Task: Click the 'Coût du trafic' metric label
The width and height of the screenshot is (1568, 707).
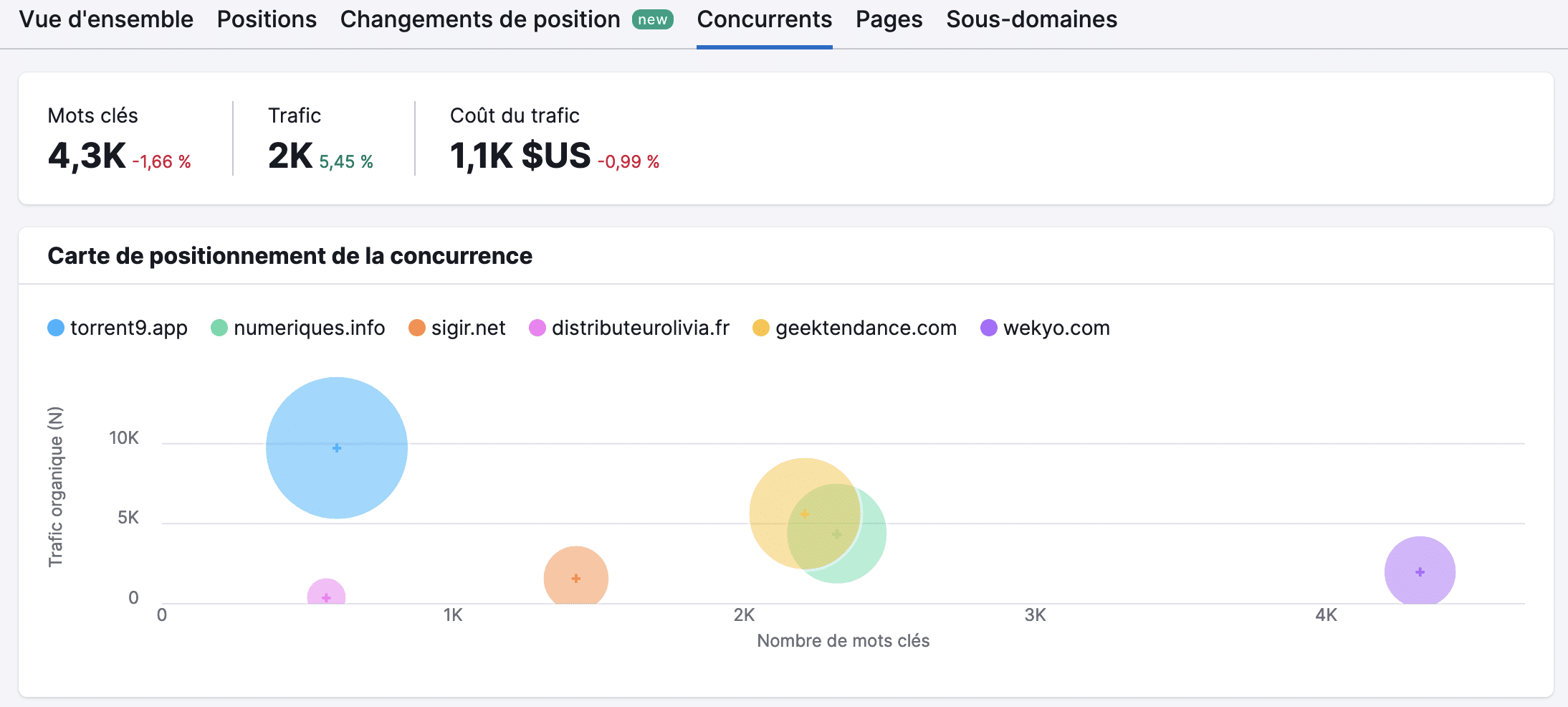Action: tap(515, 115)
